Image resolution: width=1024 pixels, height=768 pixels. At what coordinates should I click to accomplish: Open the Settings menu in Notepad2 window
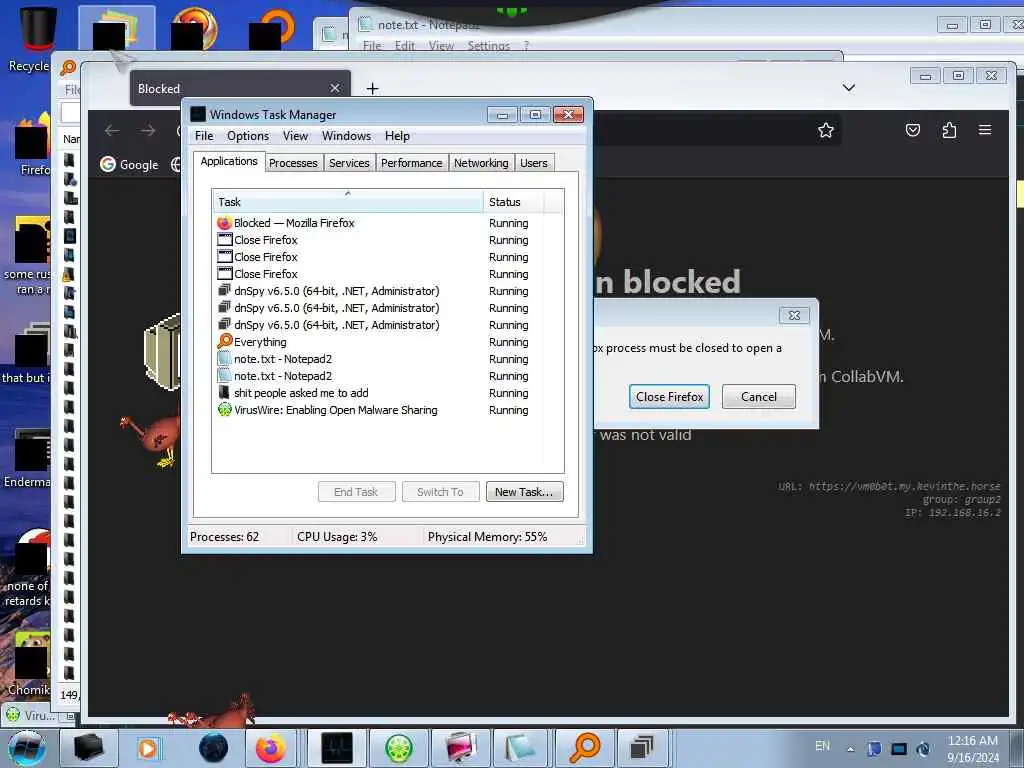pos(488,46)
